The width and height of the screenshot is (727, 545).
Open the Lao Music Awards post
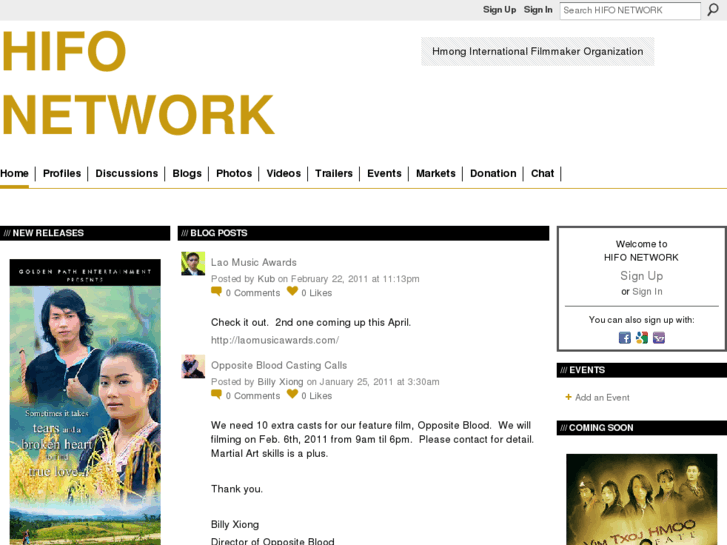coord(254,263)
